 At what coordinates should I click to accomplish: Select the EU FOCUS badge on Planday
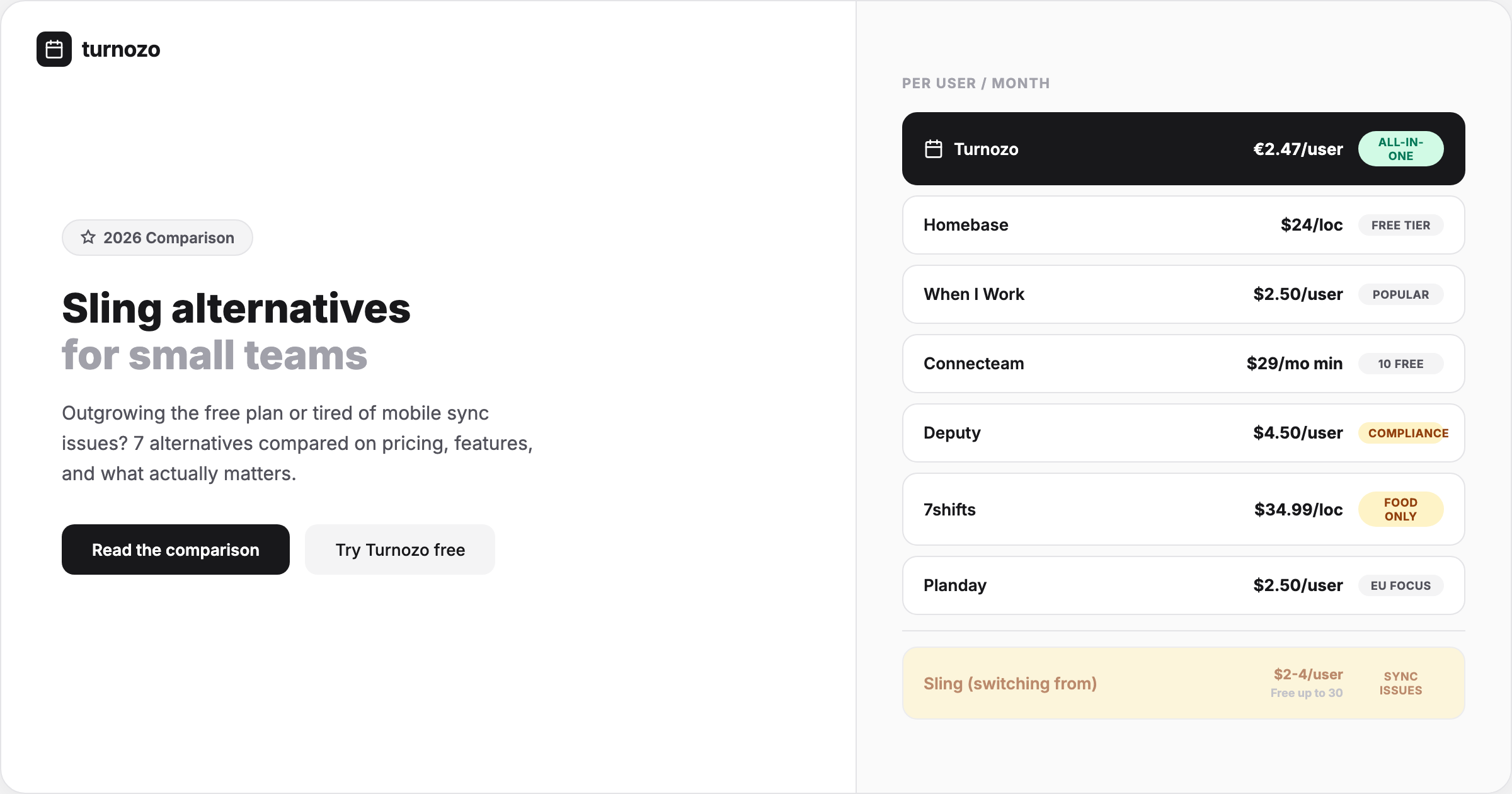click(x=1400, y=585)
